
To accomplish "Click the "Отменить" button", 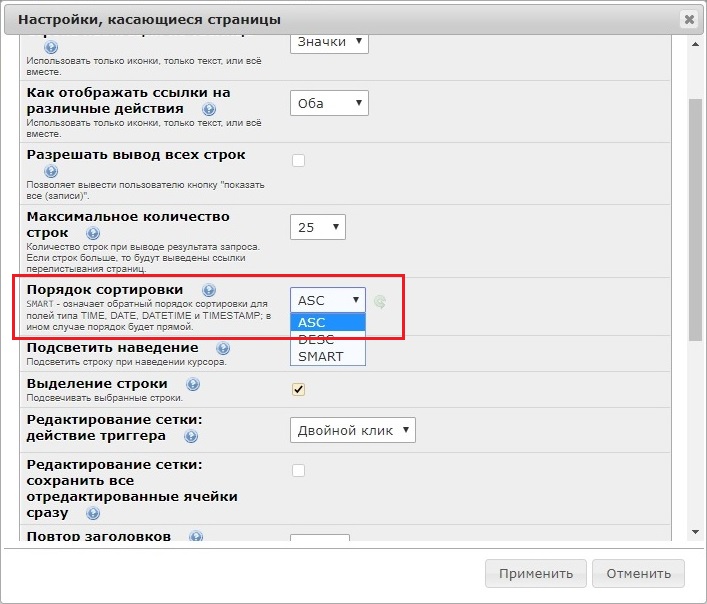I will [x=638, y=573].
